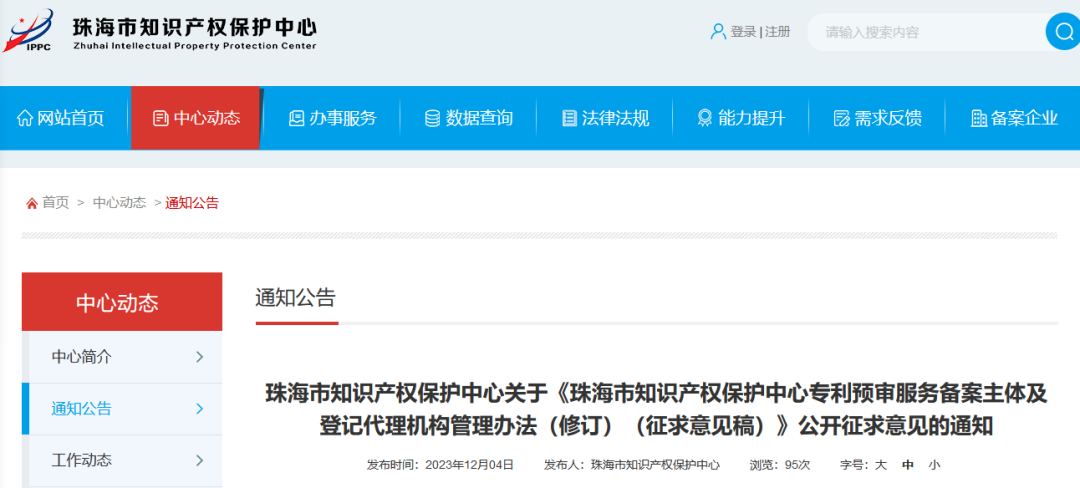Open 备案企业 in the nav bar
The image size is (1080, 488).
click(1014, 118)
